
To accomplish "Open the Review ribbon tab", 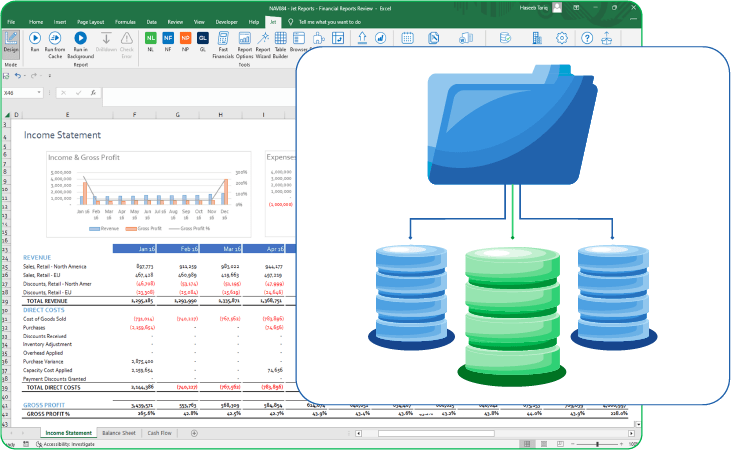I will pos(175,22).
